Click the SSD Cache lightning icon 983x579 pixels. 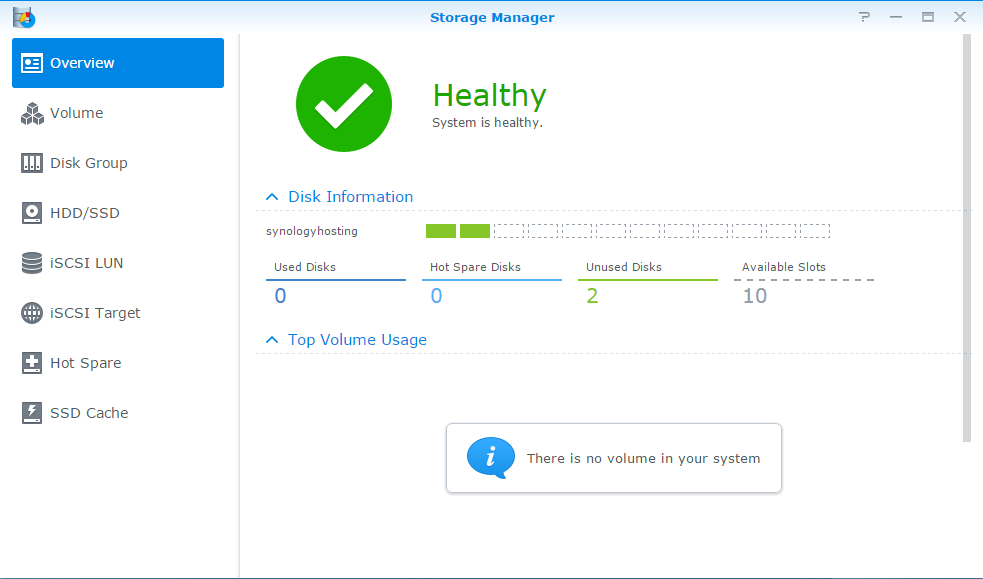31,413
